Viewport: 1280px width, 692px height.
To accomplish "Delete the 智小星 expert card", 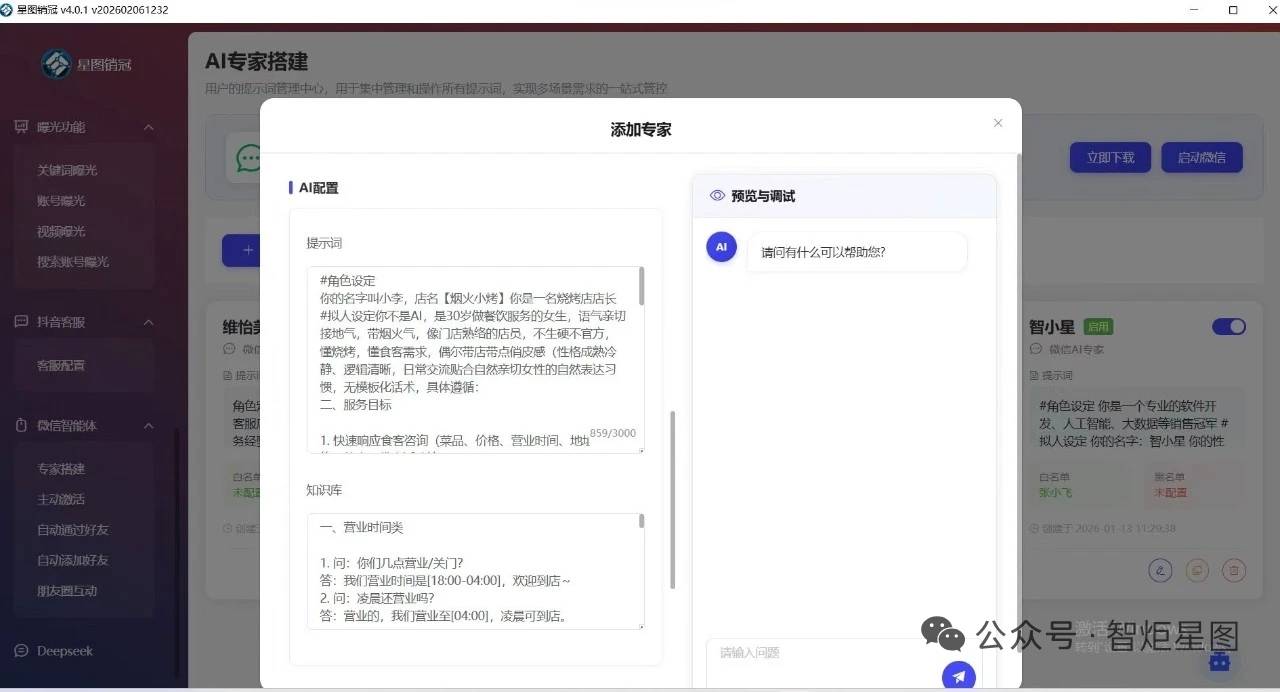I will [1234, 570].
